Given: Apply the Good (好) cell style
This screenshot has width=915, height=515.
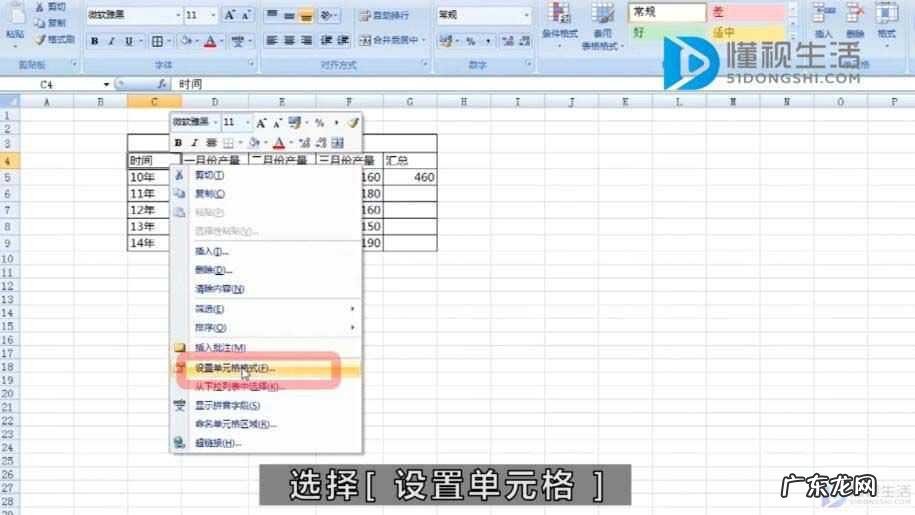Looking at the screenshot, I should pos(667,32).
